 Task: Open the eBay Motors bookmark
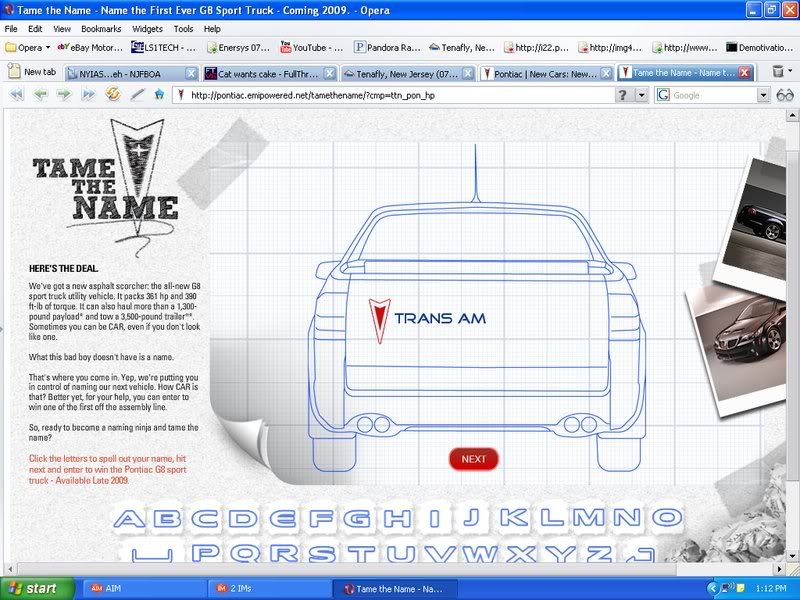pyautogui.click(x=90, y=47)
